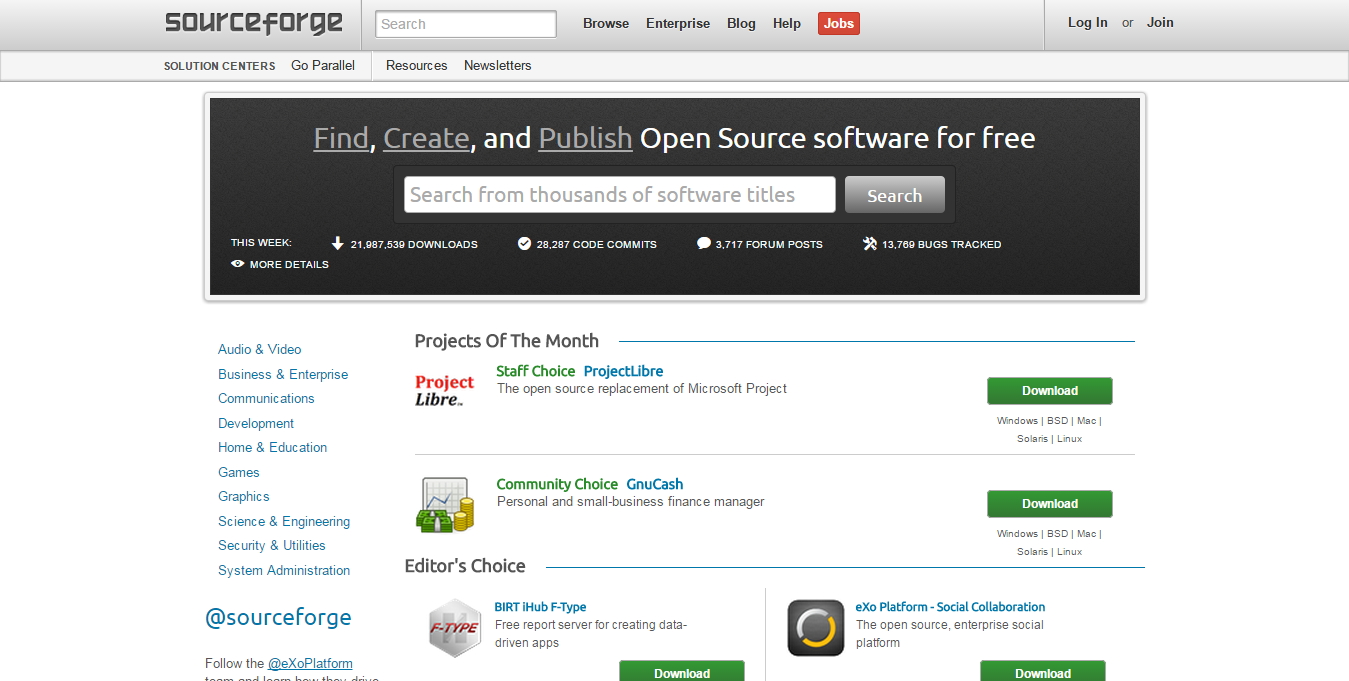This screenshot has width=1349, height=681.
Task: Open the Help menu item
Action: [x=787, y=24]
